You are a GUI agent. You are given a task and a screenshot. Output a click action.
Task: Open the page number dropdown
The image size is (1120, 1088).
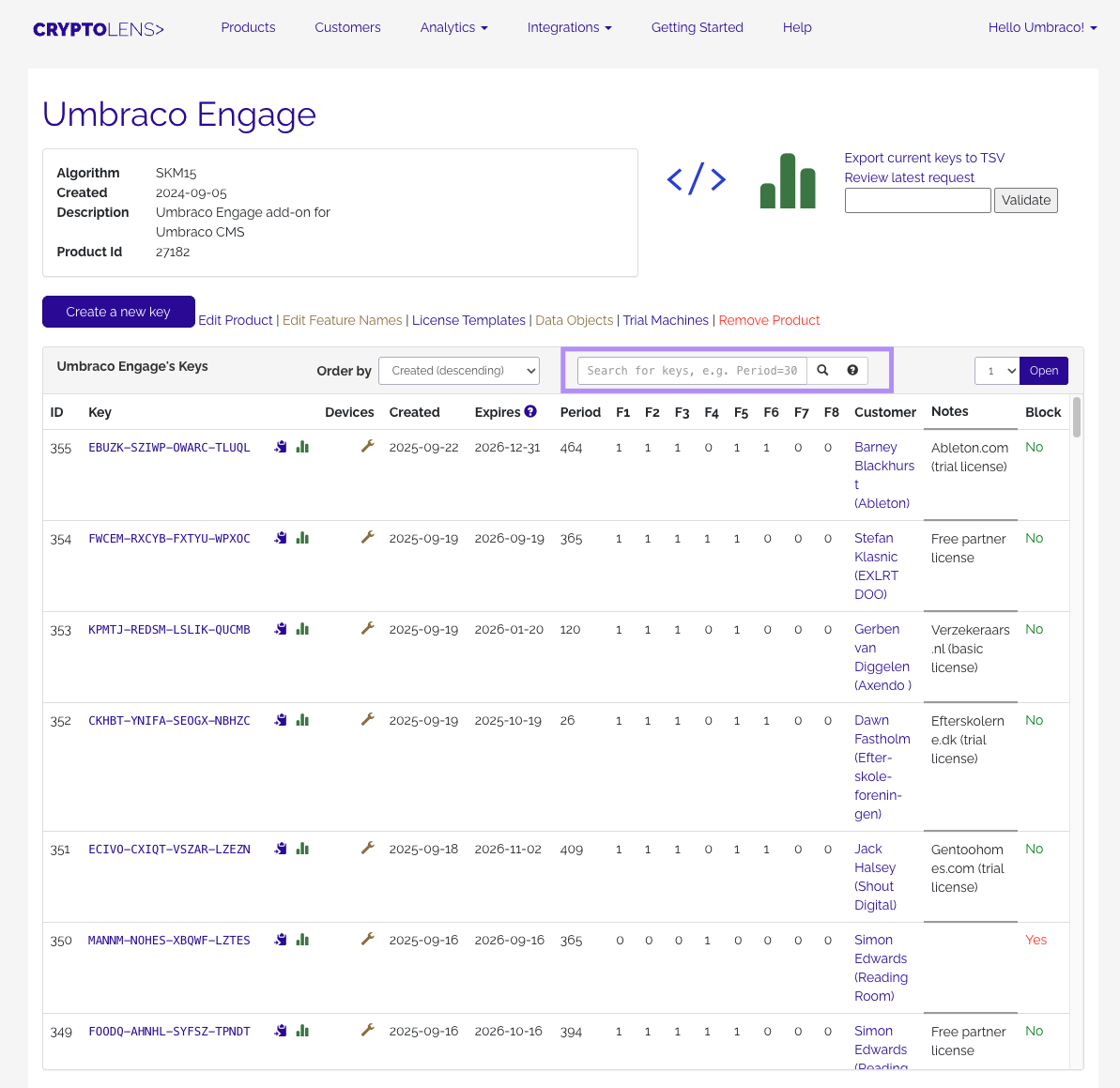tap(996, 371)
